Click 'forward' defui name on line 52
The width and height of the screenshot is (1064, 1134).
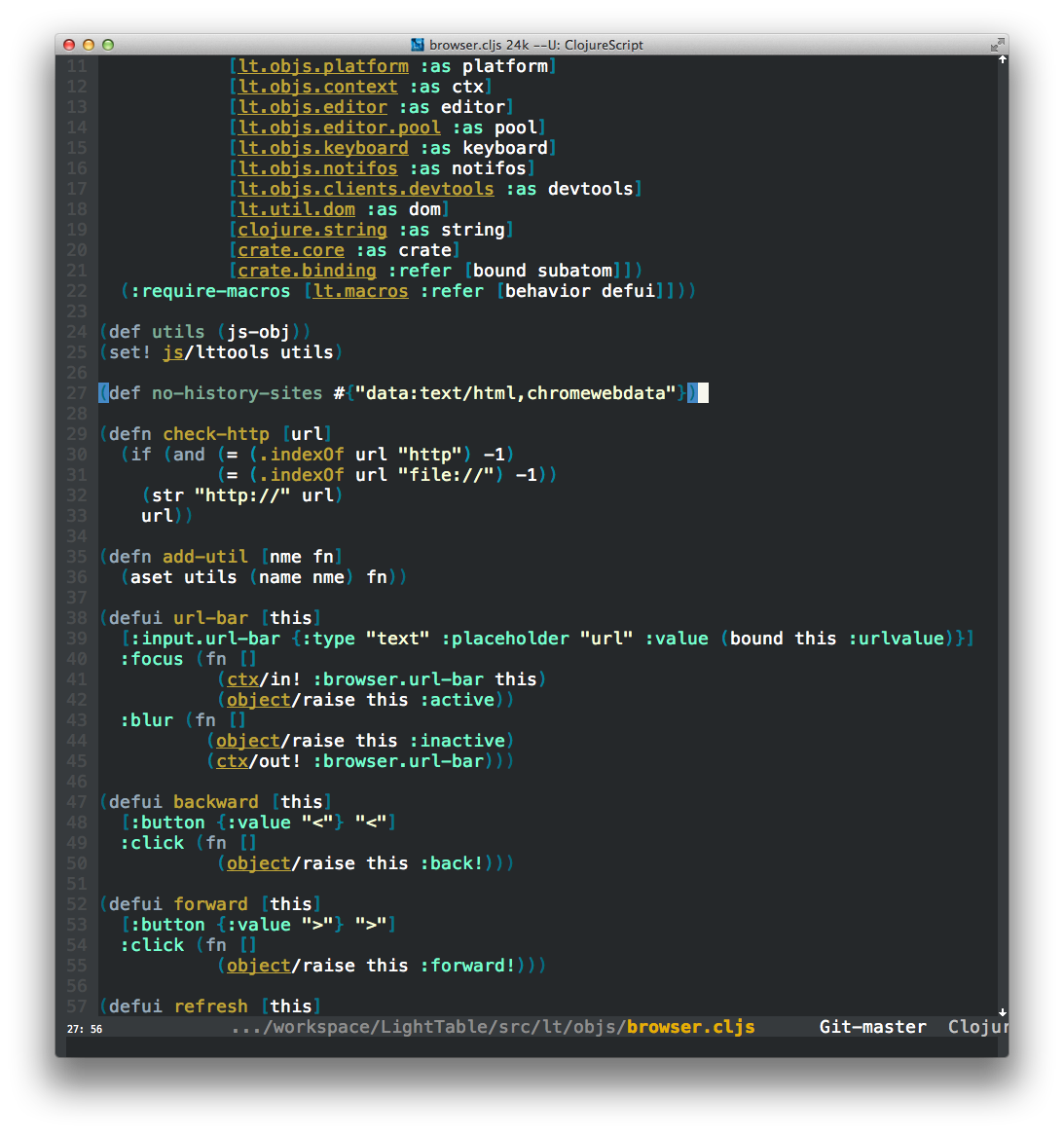[210, 904]
